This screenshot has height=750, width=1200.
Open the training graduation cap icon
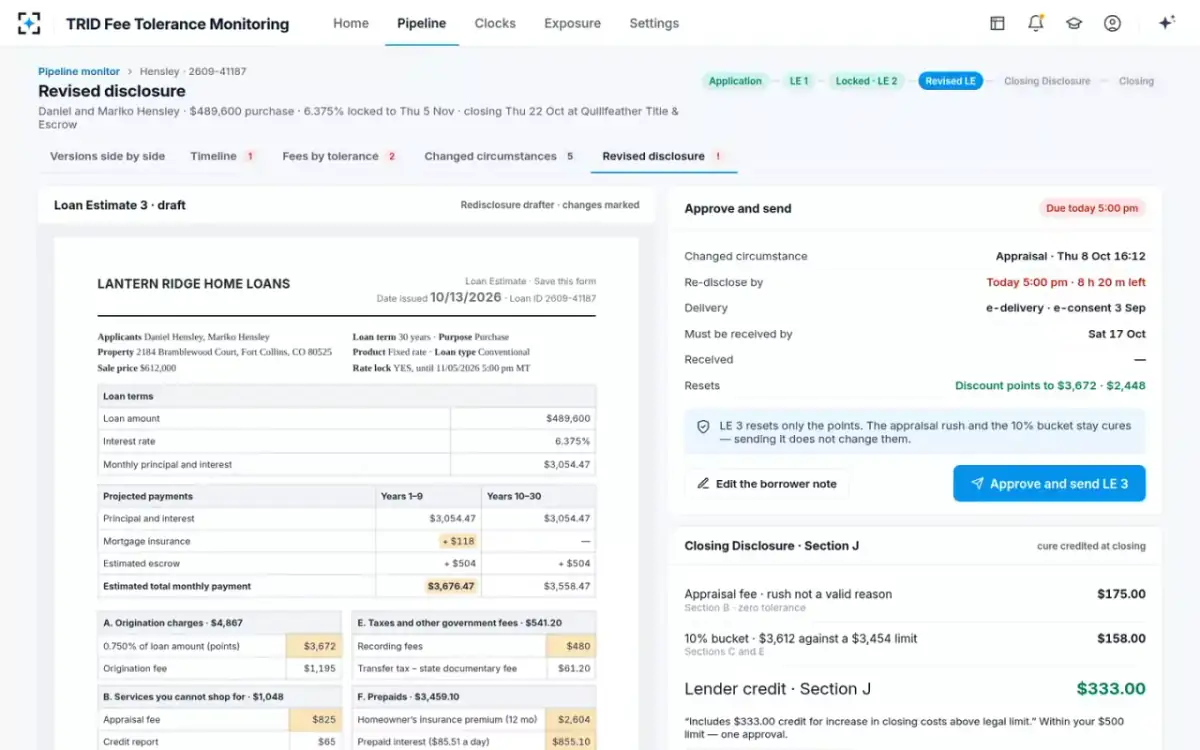pyautogui.click(x=1074, y=23)
